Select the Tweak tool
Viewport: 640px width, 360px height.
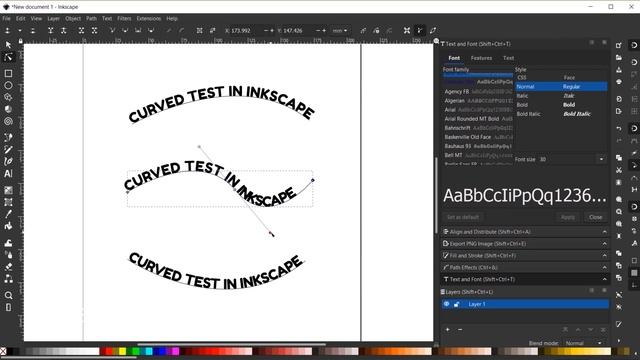point(8,243)
